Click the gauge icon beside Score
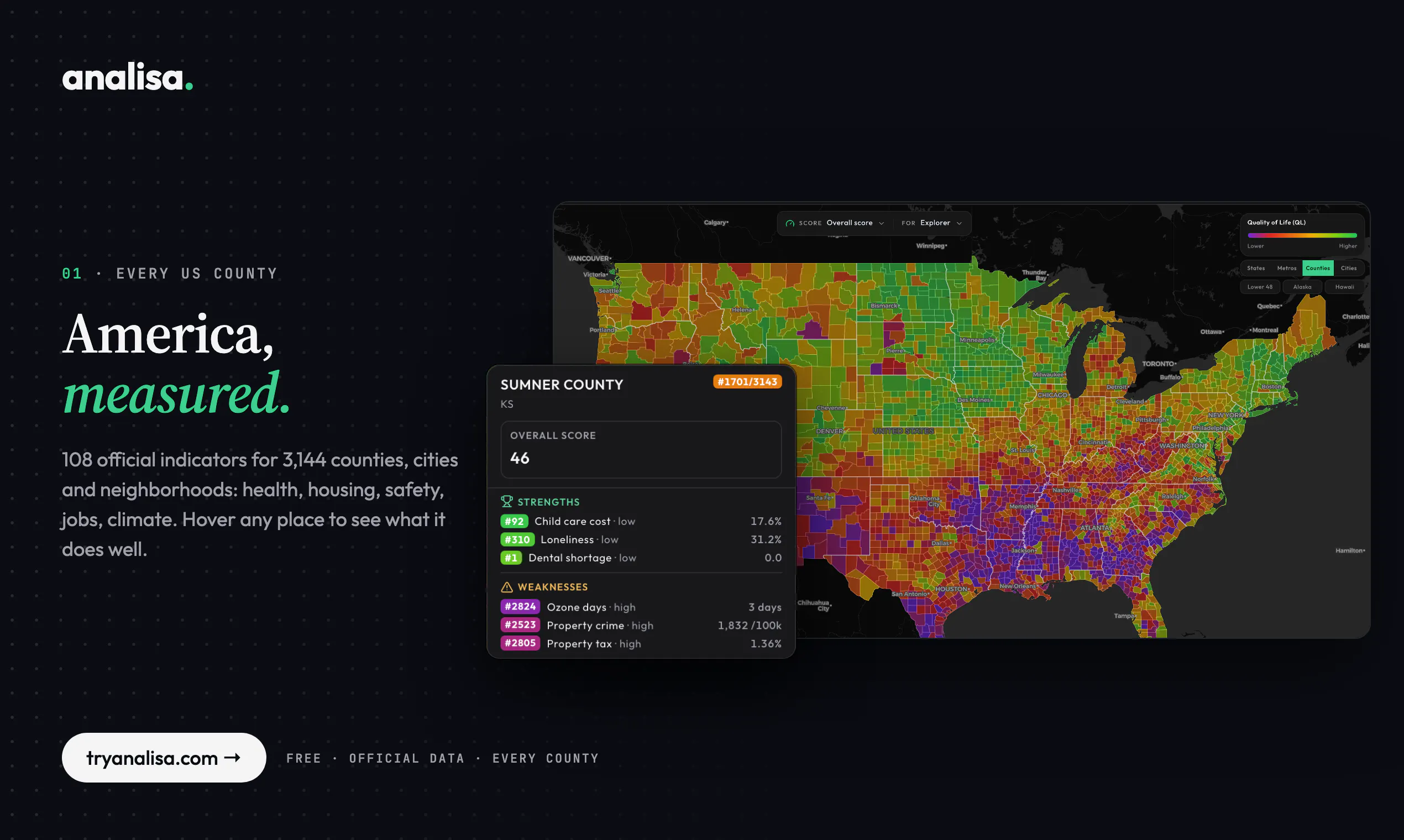The height and width of the screenshot is (840, 1404). 790,223
